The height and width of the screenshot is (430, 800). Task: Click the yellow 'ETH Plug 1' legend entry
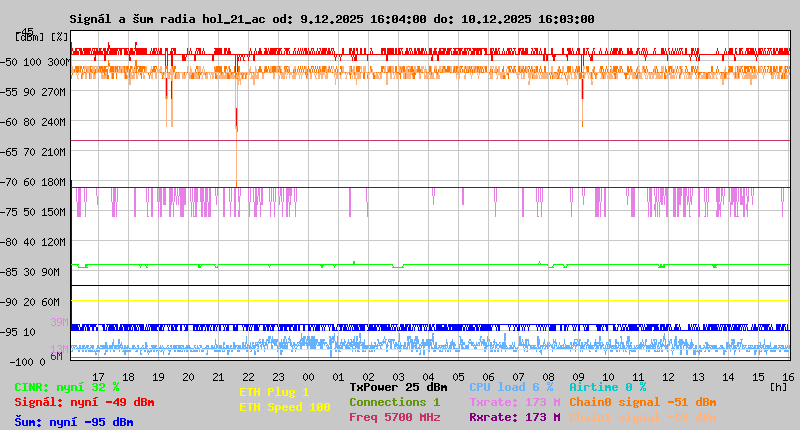(x=274, y=392)
